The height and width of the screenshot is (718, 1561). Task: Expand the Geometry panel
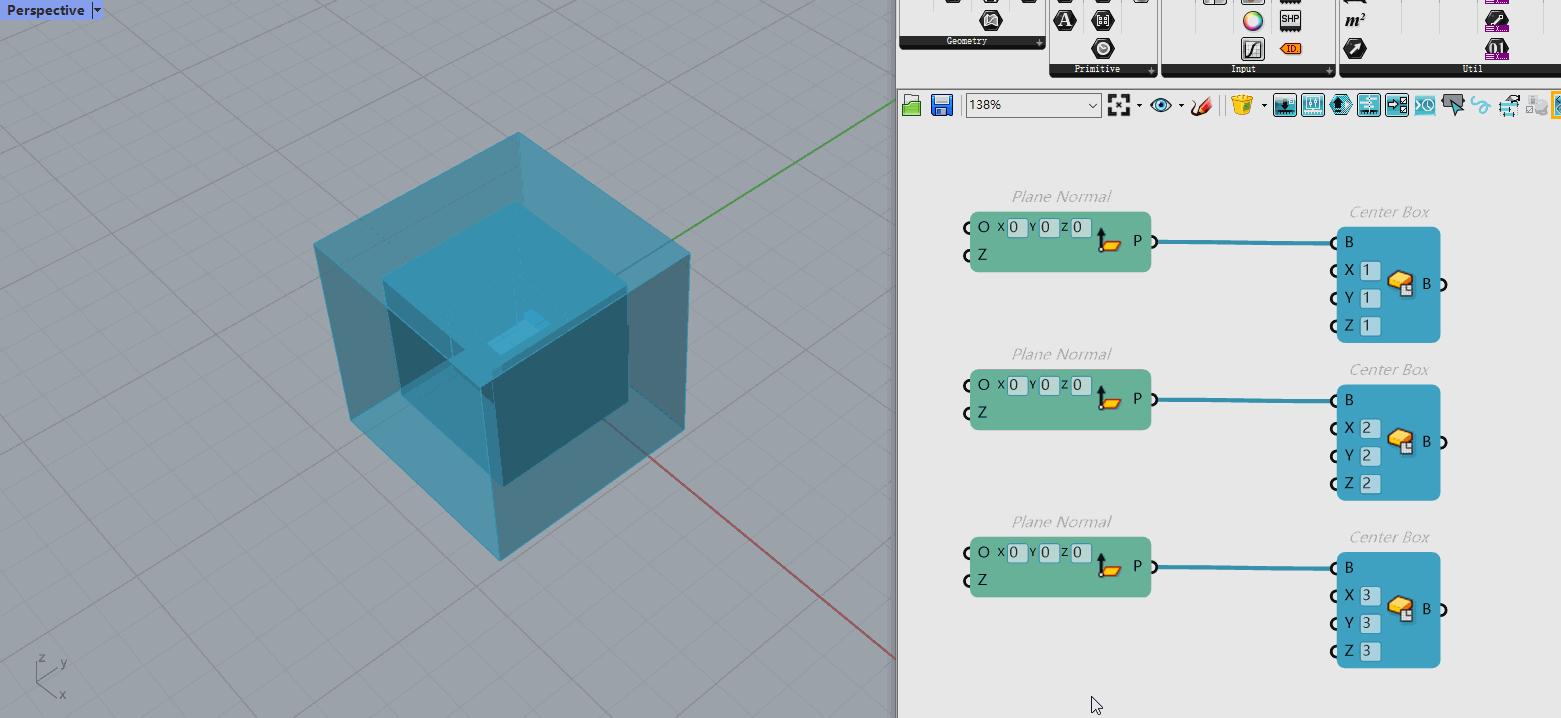tap(1040, 42)
